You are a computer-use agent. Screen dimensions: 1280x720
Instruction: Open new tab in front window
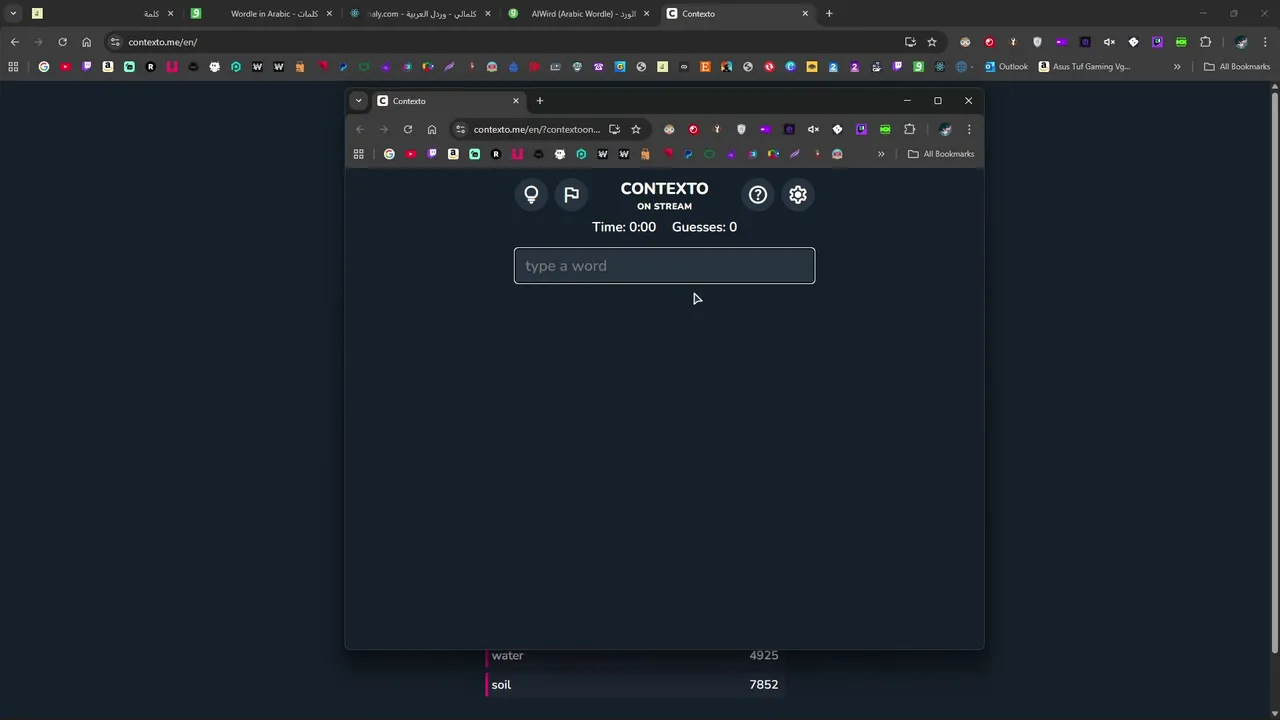[x=540, y=101]
